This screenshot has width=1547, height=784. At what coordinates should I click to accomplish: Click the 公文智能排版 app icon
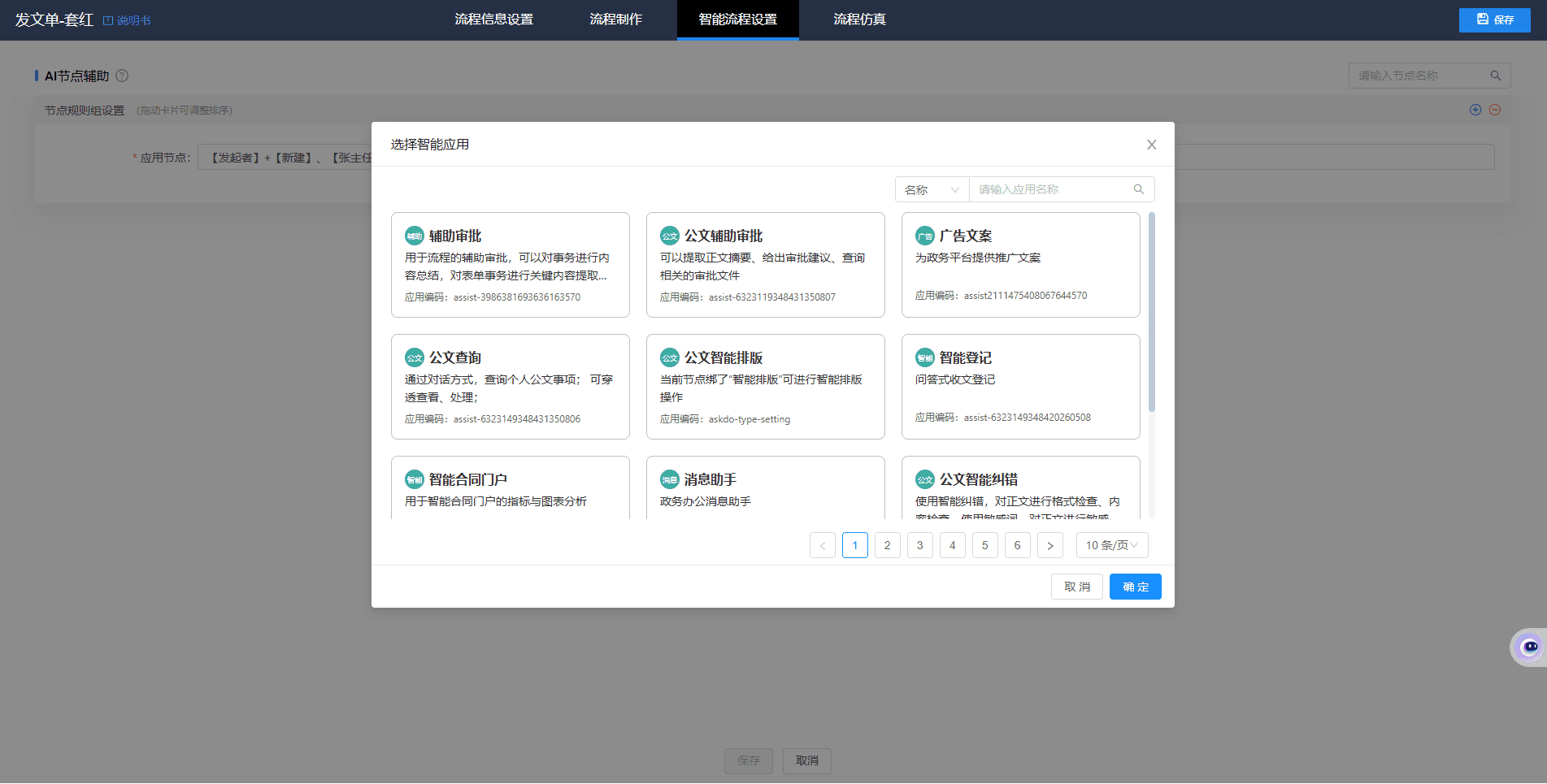tap(670, 357)
